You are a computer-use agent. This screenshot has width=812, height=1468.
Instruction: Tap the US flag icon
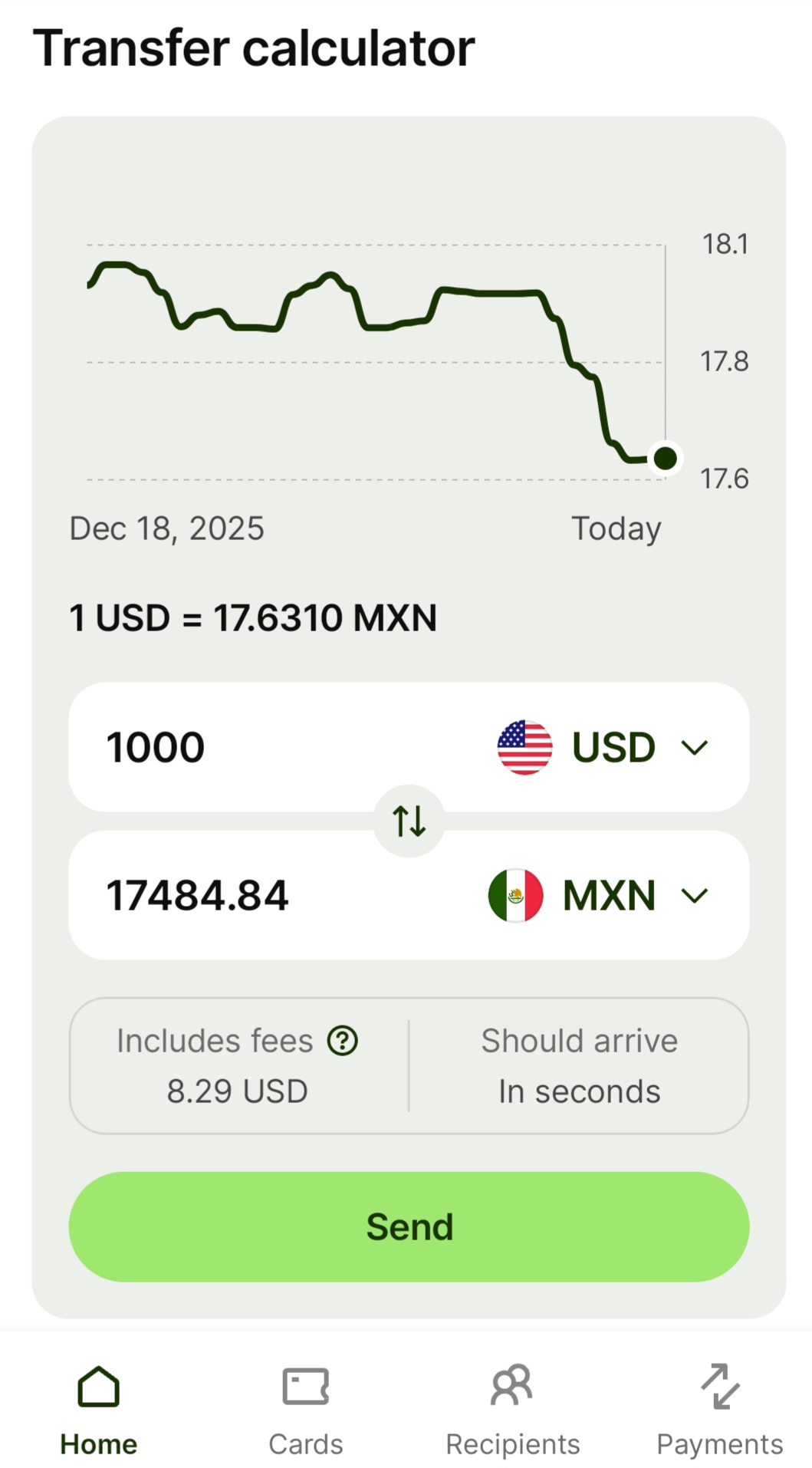click(x=524, y=747)
